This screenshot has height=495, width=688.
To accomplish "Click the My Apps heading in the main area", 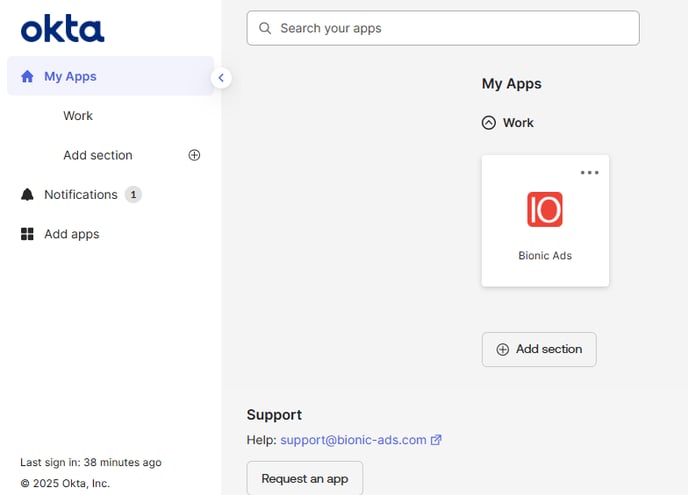I will [512, 84].
